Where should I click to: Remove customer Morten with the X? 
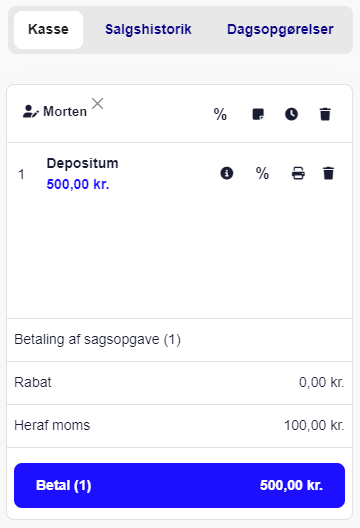(98, 104)
